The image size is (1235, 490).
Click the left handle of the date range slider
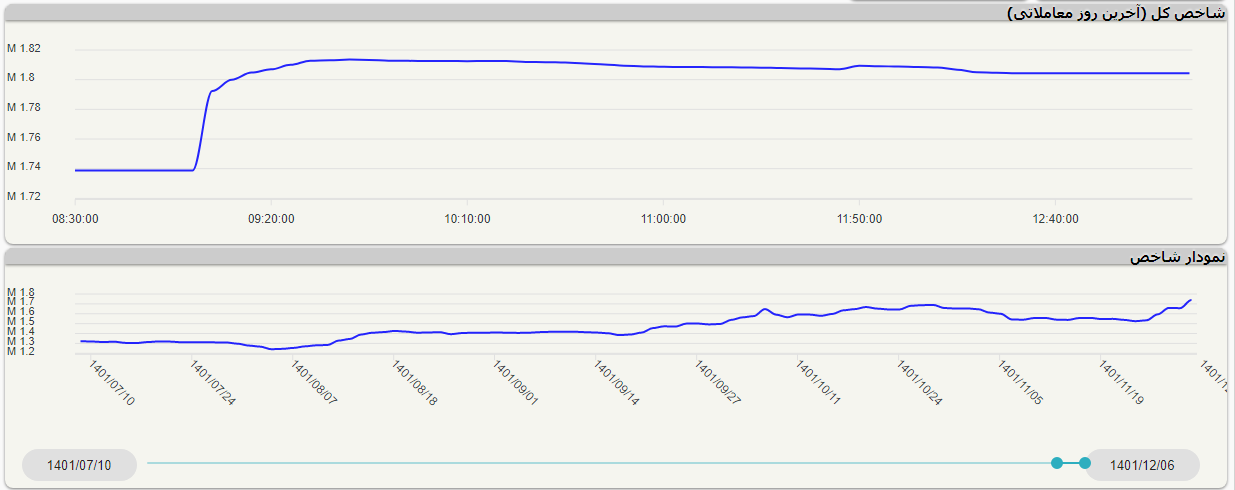1057,463
